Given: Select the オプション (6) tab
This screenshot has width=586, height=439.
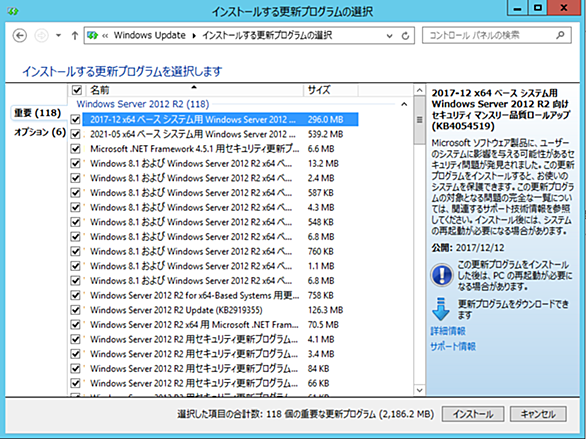Looking at the screenshot, I should coord(40,132).
